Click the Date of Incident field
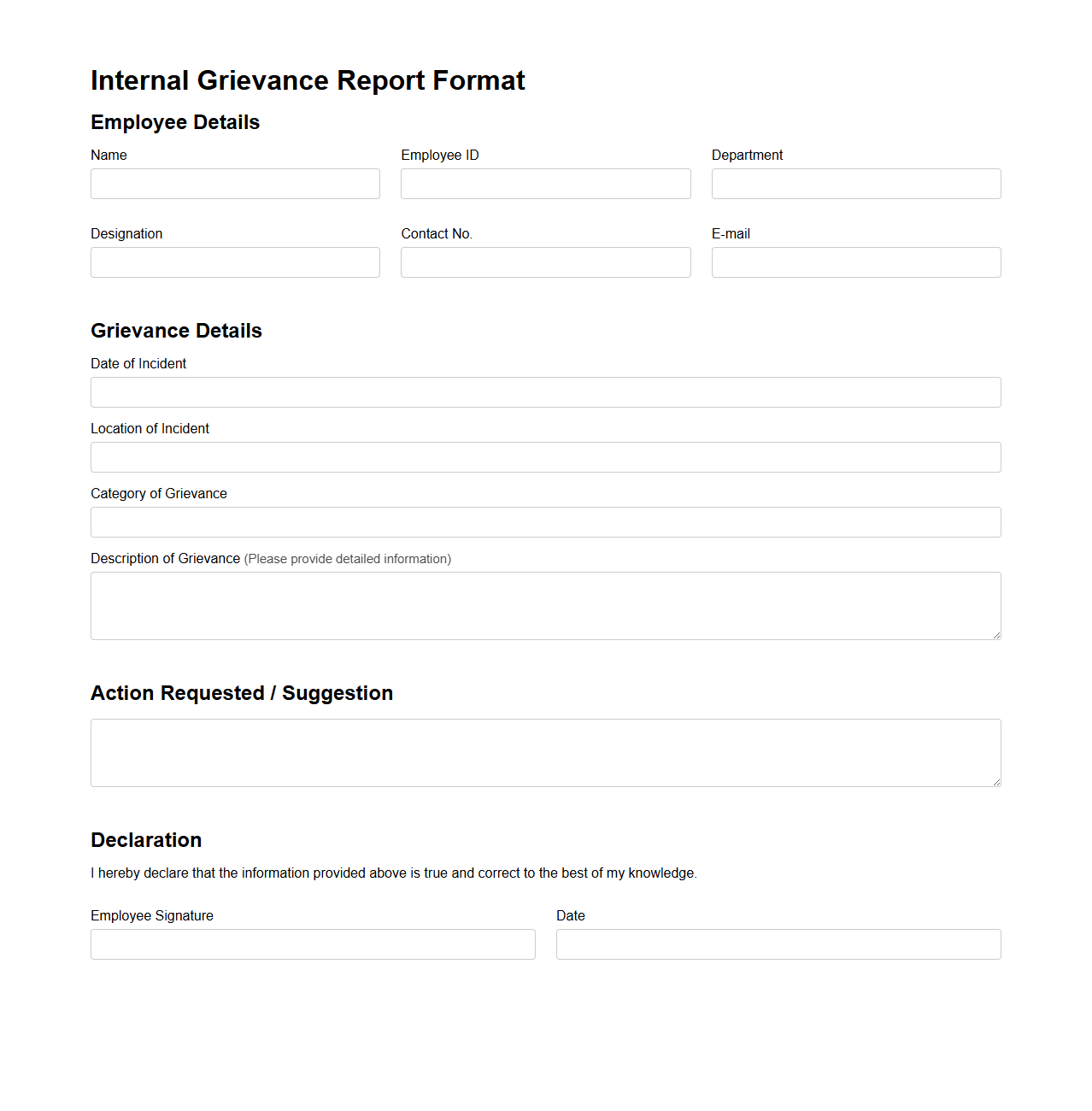 tap(545, 392)
